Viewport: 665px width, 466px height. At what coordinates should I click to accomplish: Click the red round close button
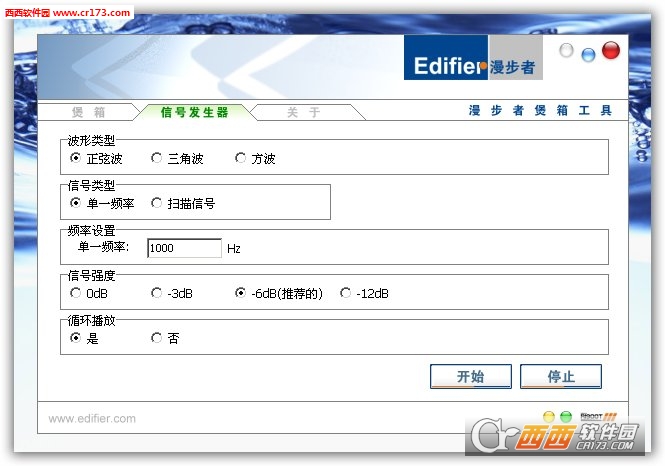point(611,50)
